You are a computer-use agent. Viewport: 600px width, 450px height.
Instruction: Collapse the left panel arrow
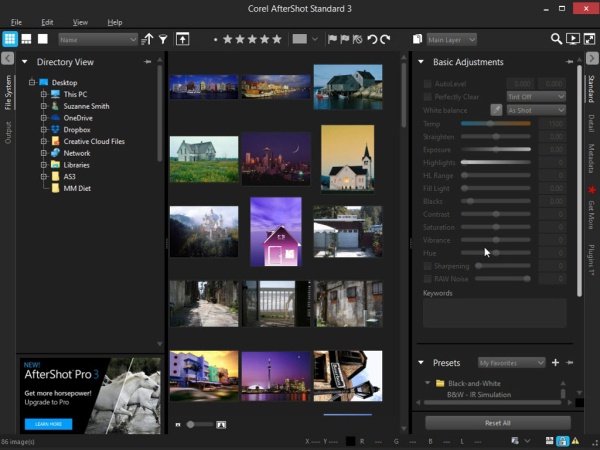tap(7, 59)
